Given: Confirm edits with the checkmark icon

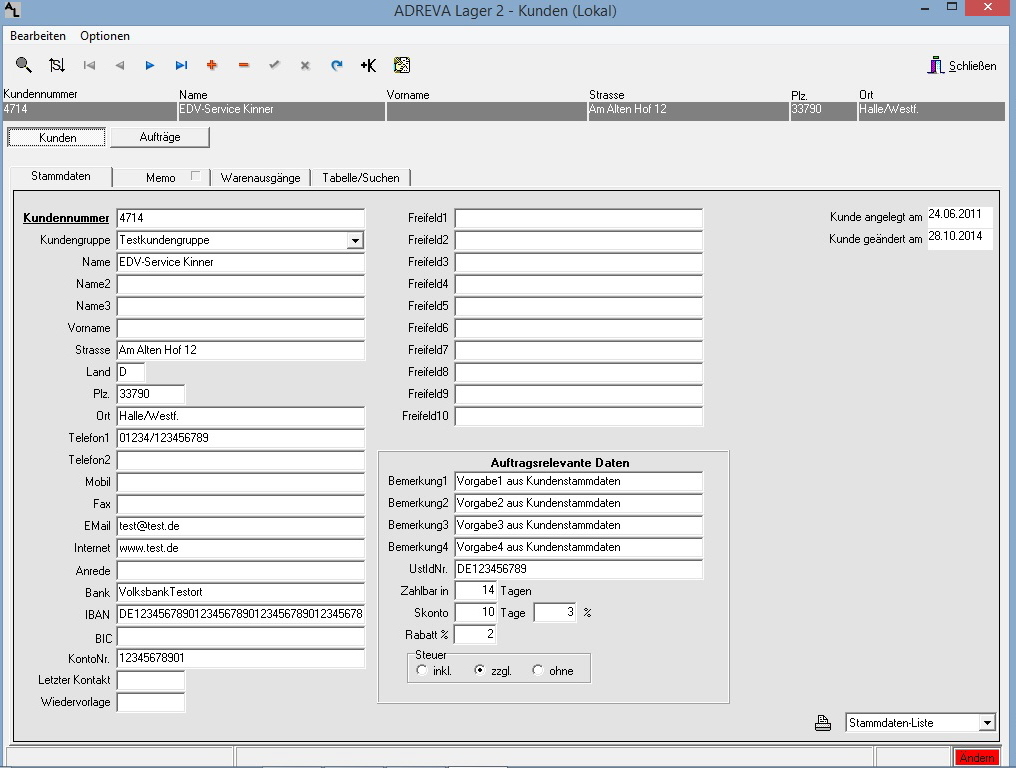Looking at the screenshot, I should [275, 65].
